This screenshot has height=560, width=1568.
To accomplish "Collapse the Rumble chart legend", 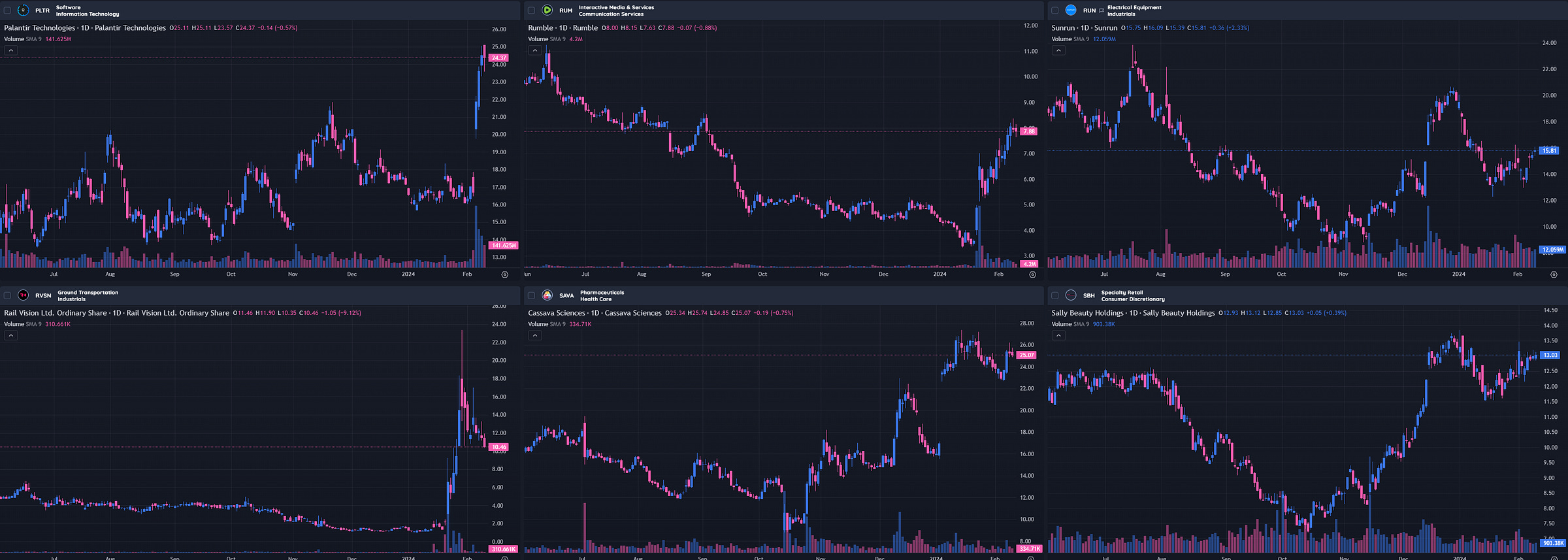I will (534, 50).
